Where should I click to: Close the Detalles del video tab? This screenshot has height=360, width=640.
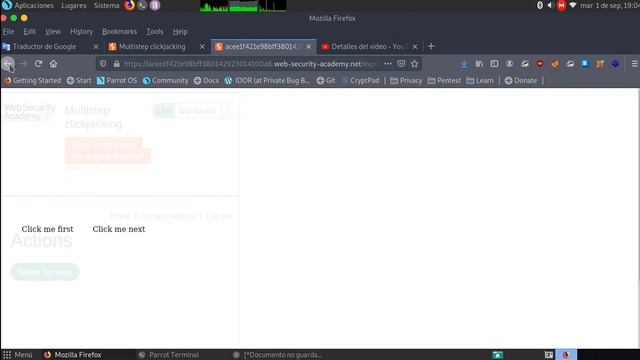pyautogui.click(x=415, y=47)
